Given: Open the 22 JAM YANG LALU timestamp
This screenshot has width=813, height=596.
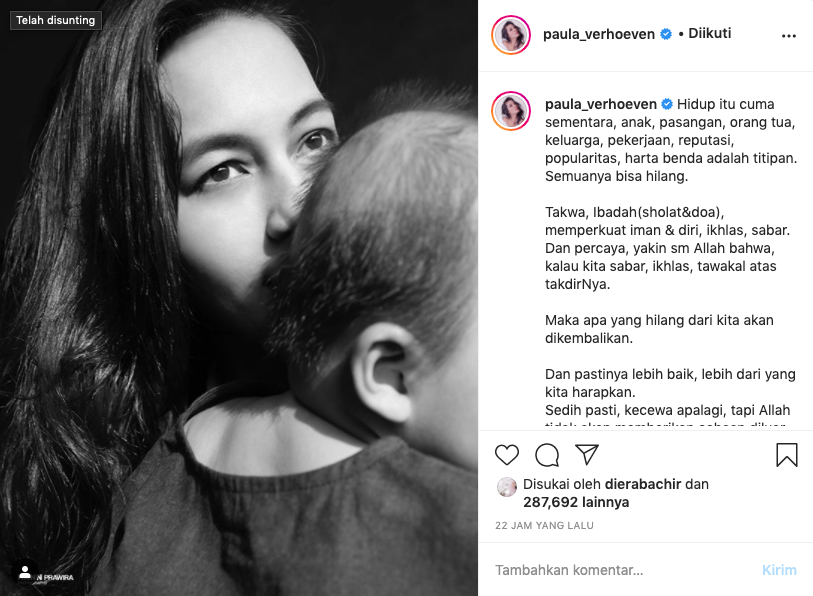Looking at the screenshot, I should click(x=544, y=525).
